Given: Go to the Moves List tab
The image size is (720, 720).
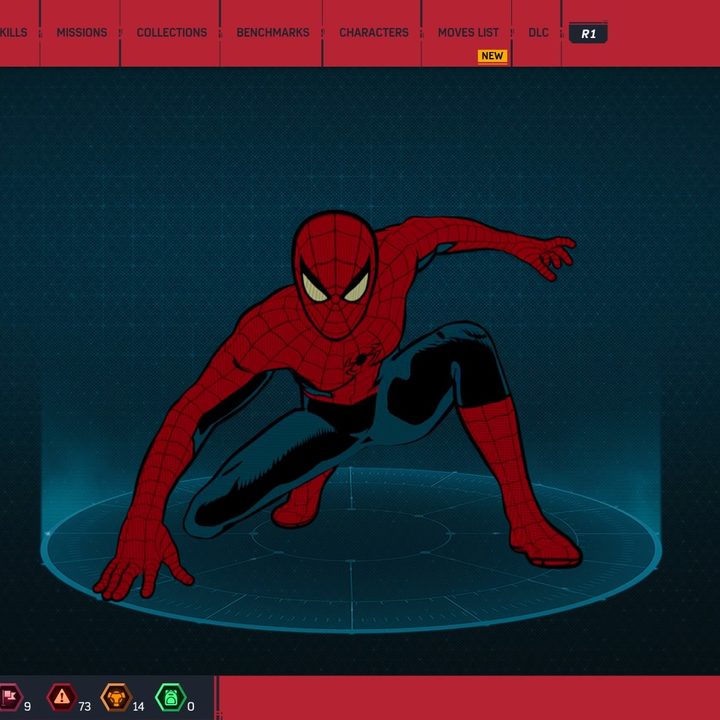Looking at the screenshot, I should pos(468,33).
